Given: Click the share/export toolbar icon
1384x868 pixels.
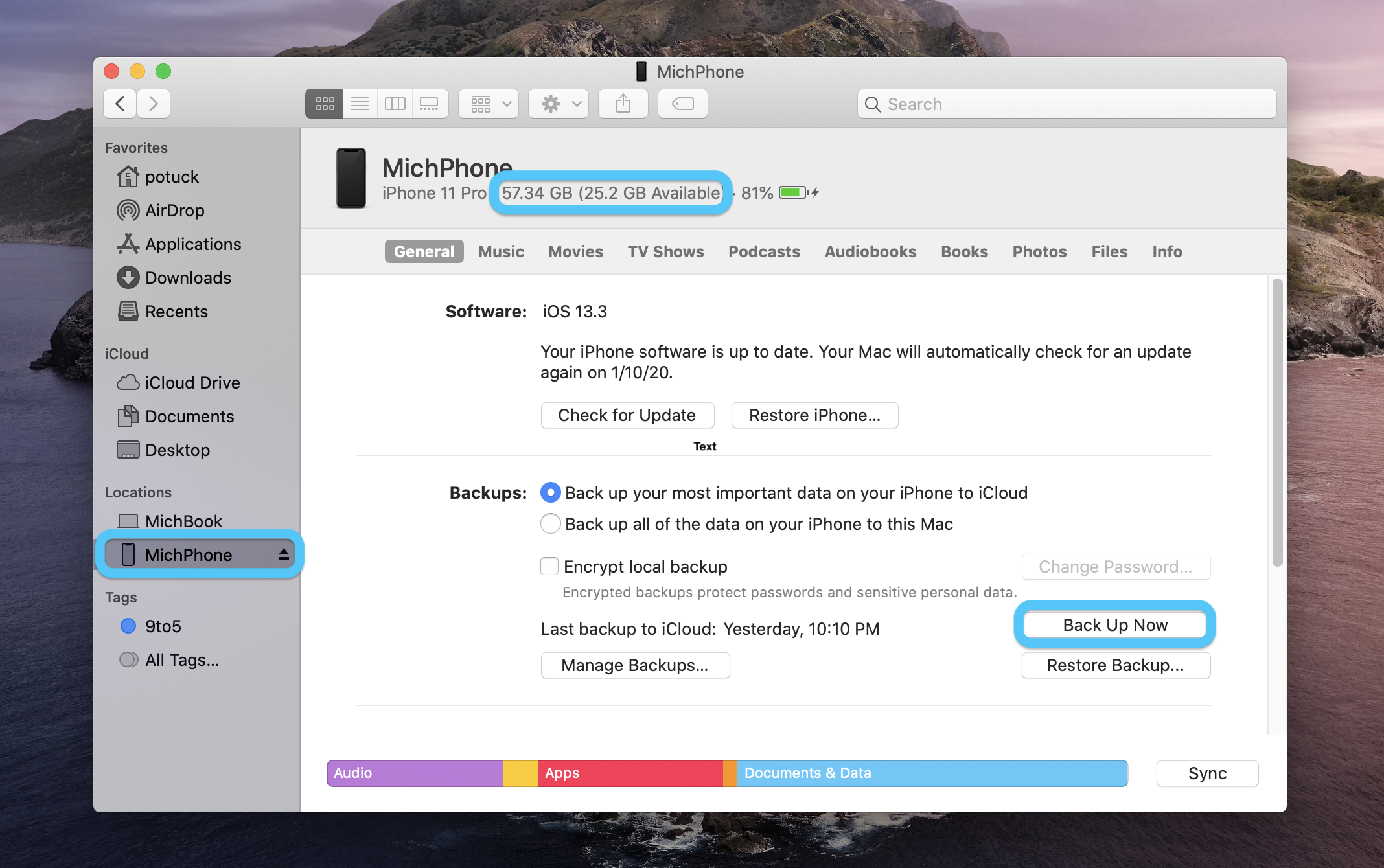Looking at the screenshot, I should 623,103.
